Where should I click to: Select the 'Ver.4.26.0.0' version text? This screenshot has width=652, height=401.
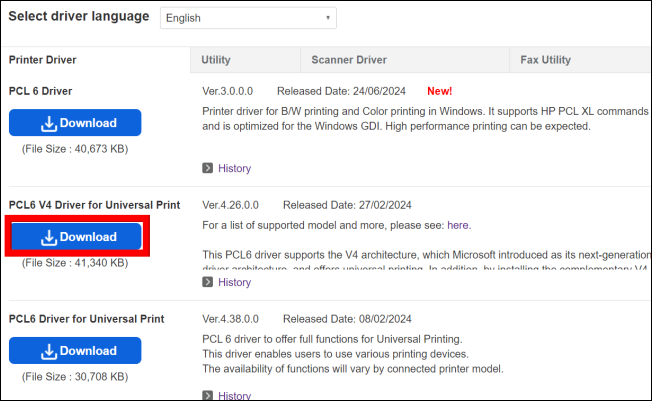tap(230, 205)
